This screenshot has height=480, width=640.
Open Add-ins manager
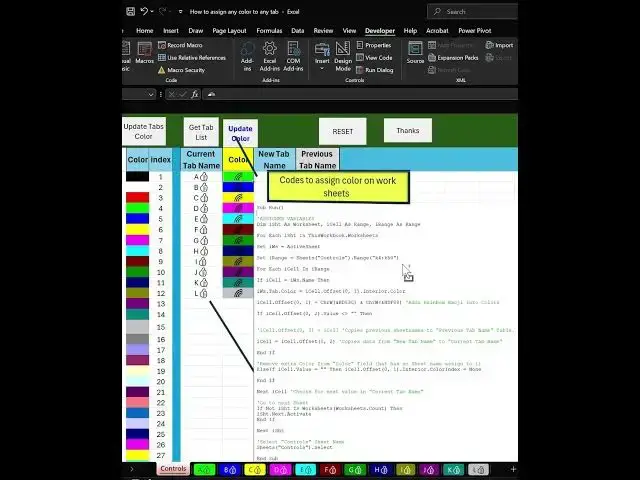pyautogui.click(x=247, y=56)
